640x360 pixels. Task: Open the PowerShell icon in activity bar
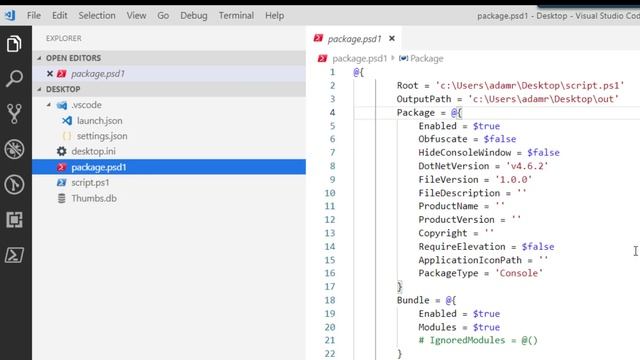14,255
